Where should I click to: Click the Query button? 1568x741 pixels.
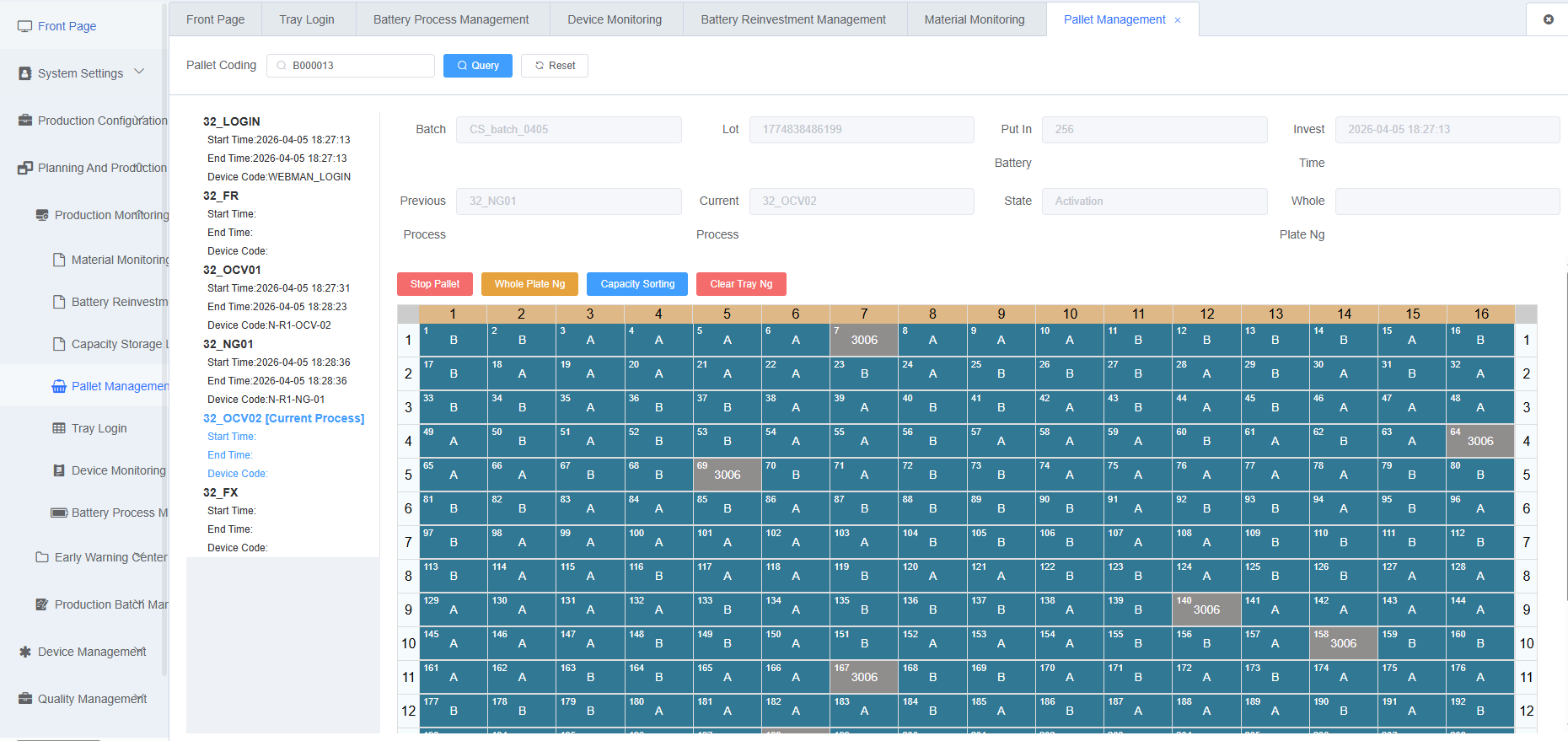coord(478,66)
